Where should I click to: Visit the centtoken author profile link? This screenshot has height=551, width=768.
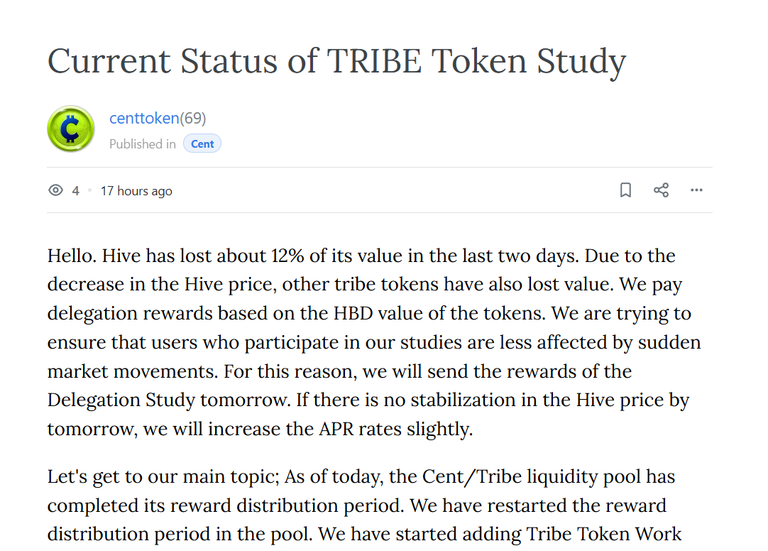coord(144,118)
